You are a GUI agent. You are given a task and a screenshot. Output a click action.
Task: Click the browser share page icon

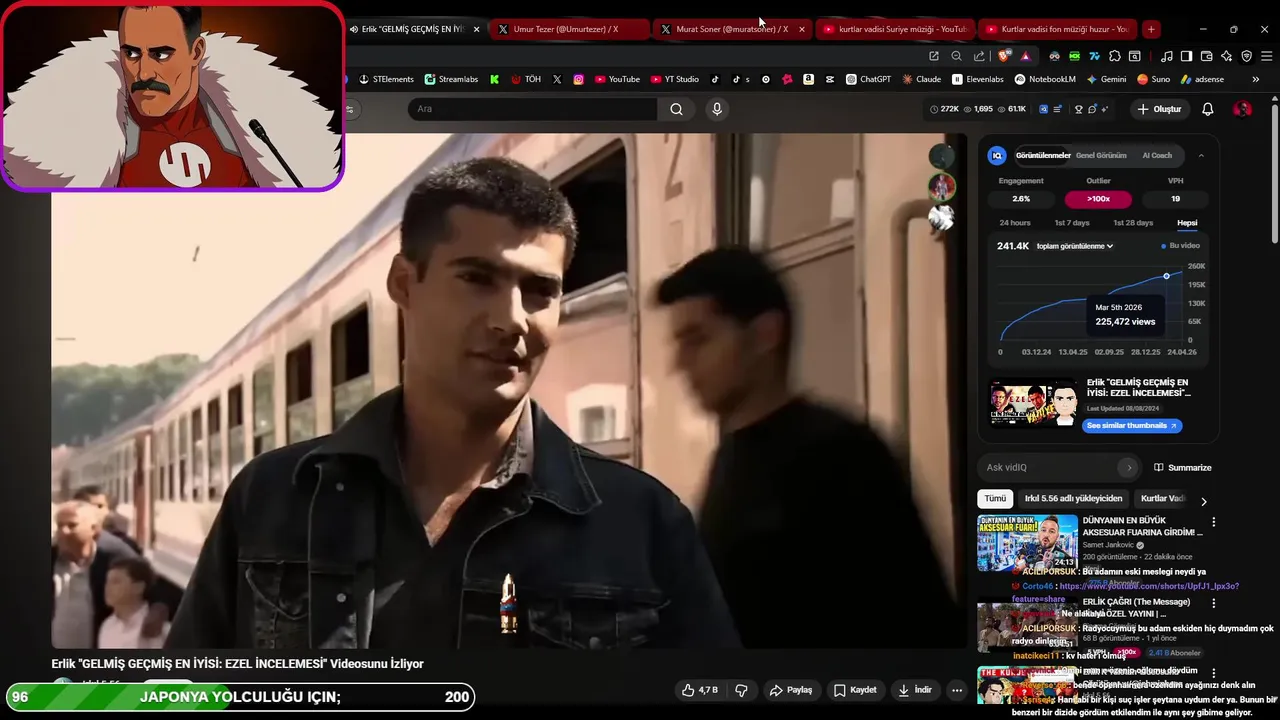pyautogui.click(x=979, y=56)
